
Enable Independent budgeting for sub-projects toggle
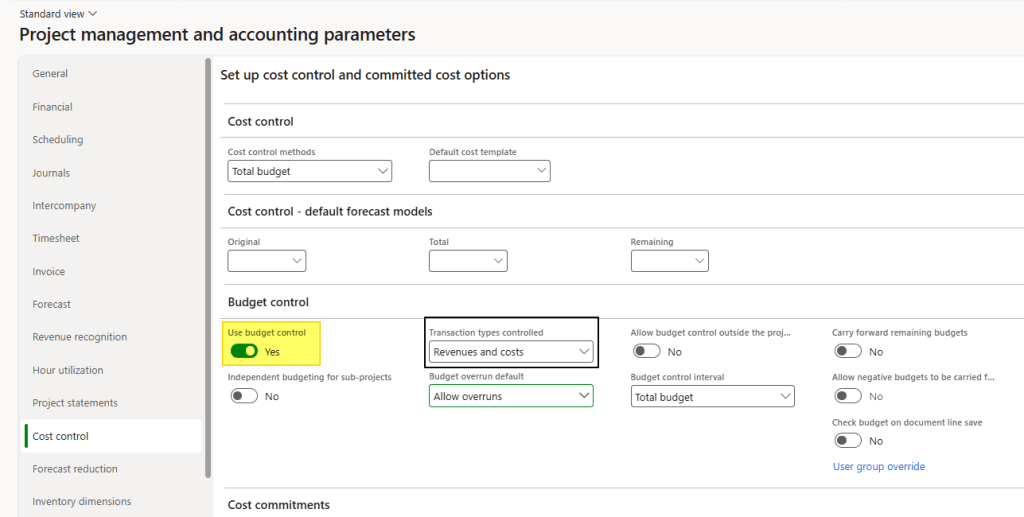coord(244,396)
